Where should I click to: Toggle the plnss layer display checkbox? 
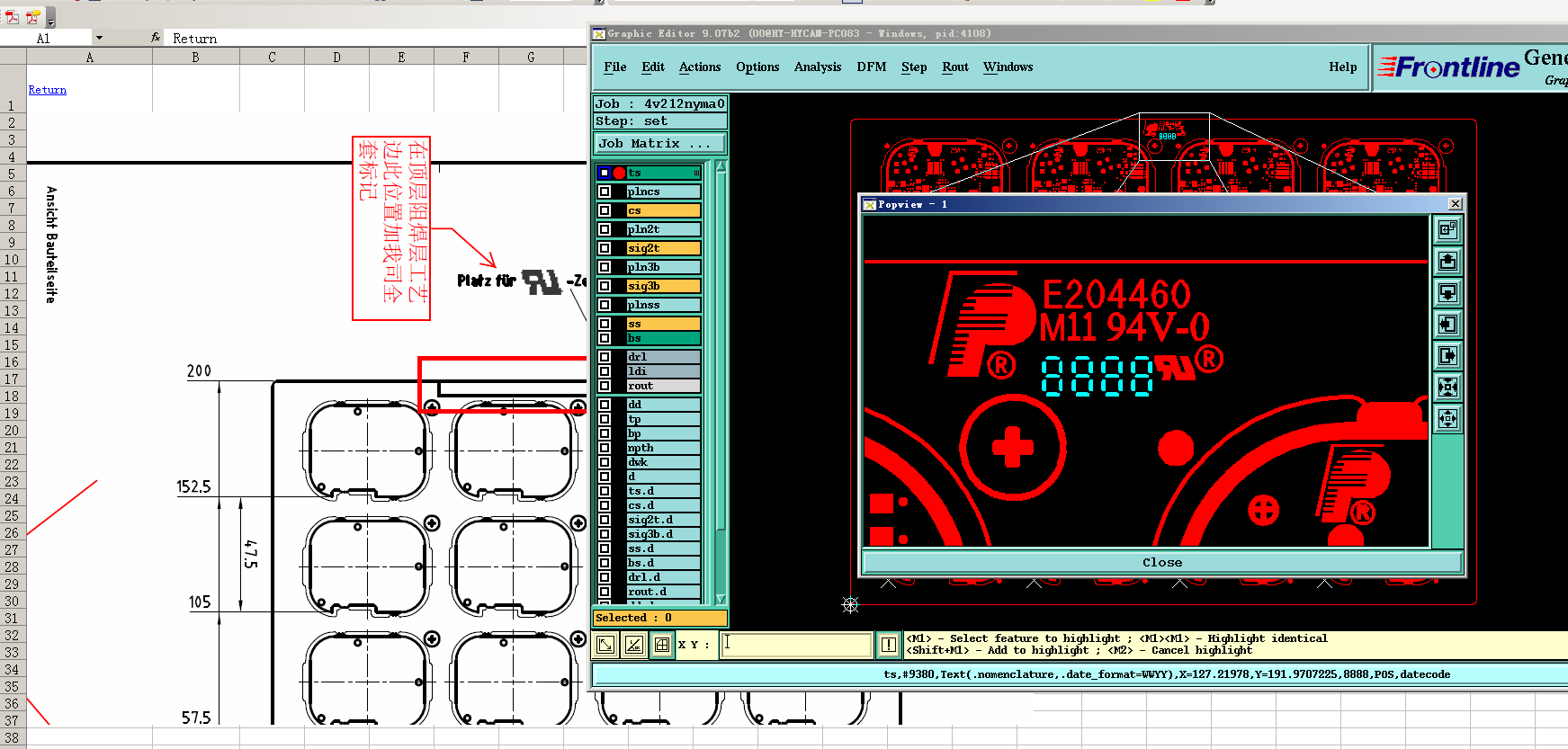(x=605, y=305)
